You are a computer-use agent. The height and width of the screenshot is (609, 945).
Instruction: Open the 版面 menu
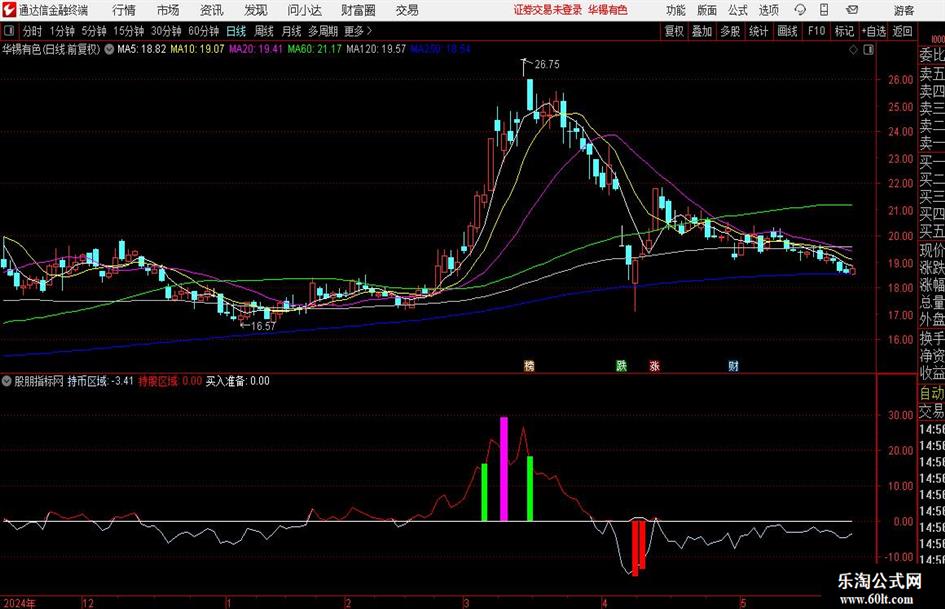706,10
